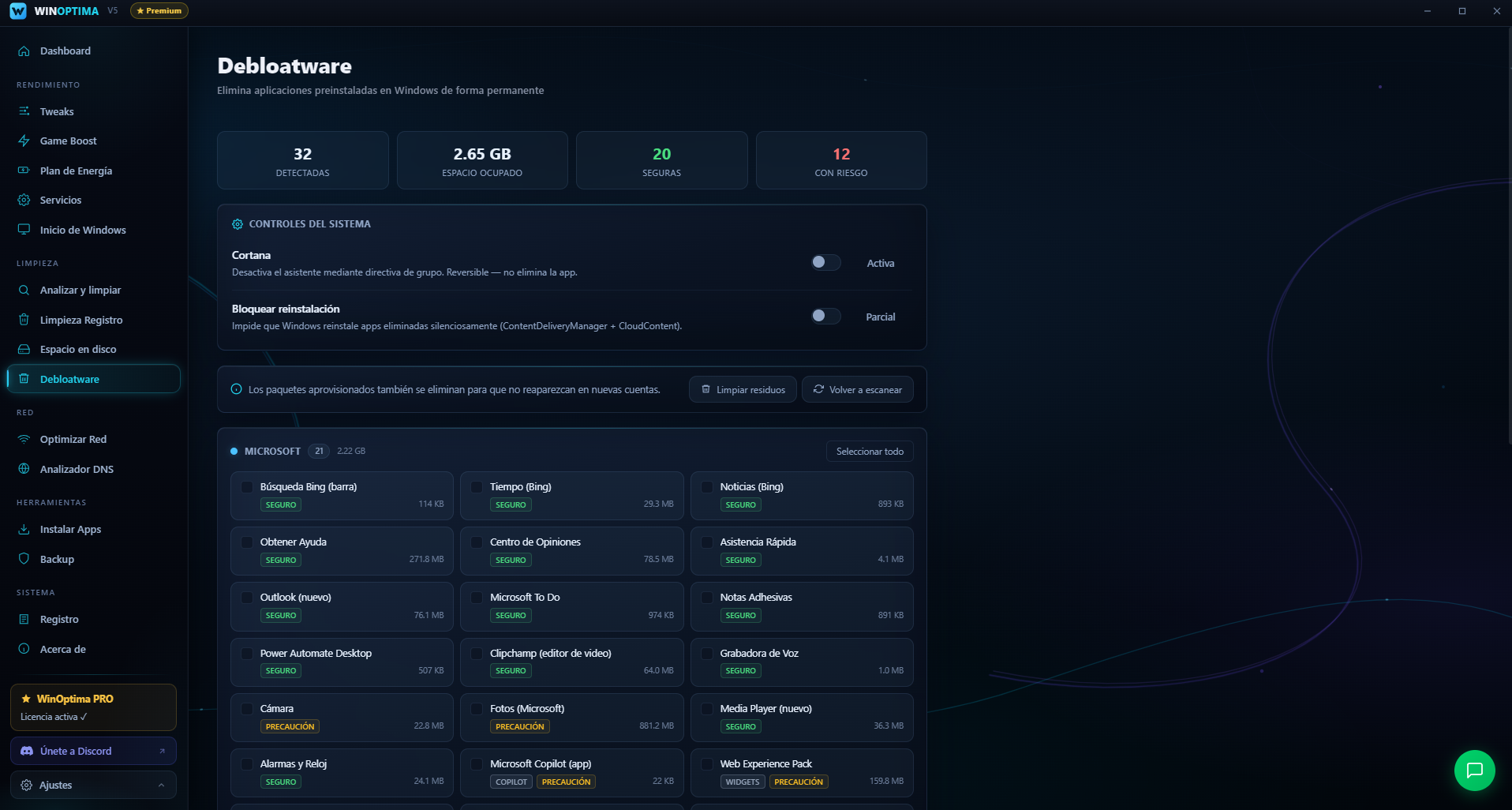Open the Únete a Discord link
Screen dimensions: 1512x810
pos(93,751)
